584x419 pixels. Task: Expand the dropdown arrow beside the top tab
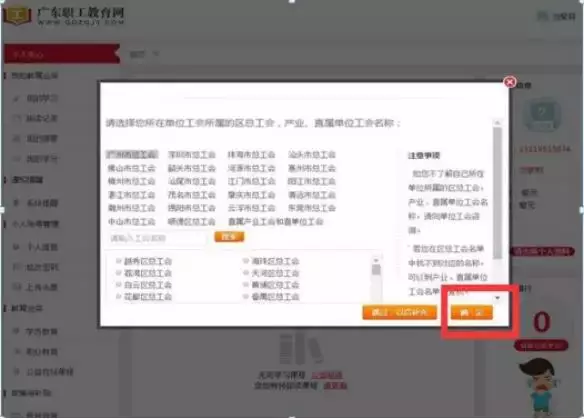pos(156,54)
